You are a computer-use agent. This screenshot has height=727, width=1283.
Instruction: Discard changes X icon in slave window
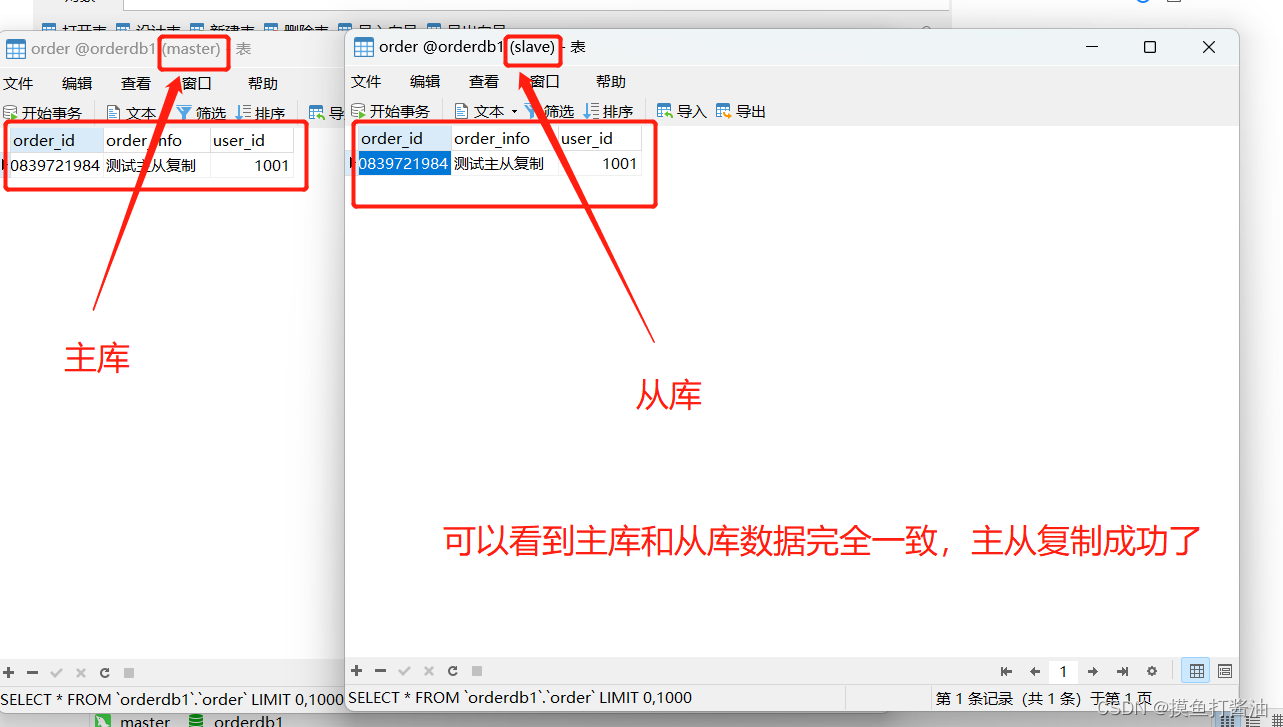pos(429,671)
